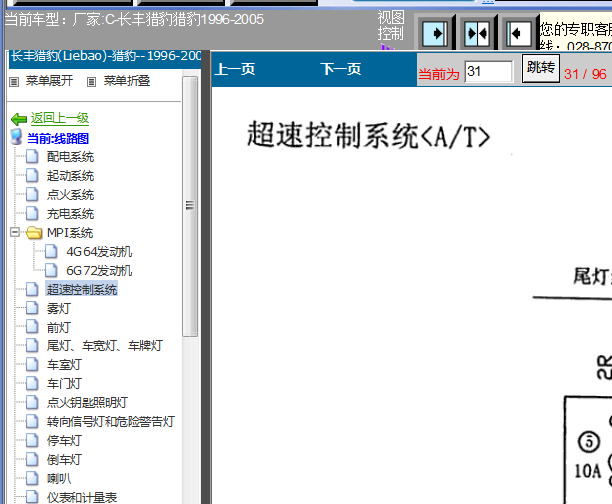The height and width of the screenshot is (504, 612).
Task: Open 尾灯、车宽灯、车牌灯 diagram
Action: tap(105, 346)
